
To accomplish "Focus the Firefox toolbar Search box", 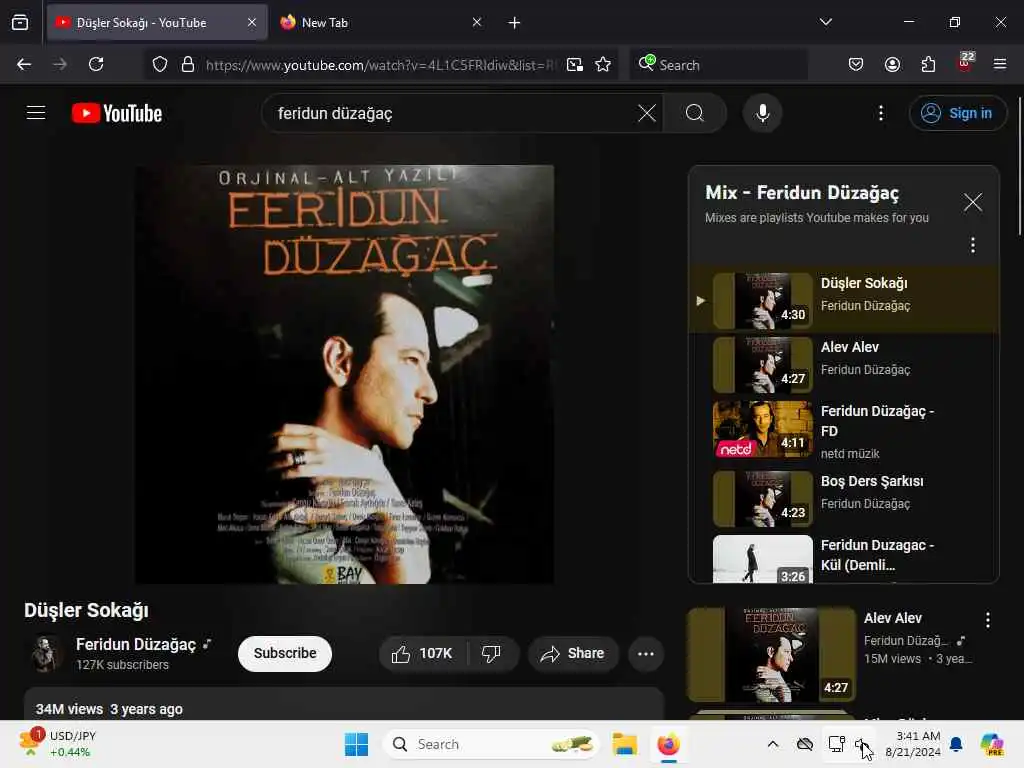I will (718, 65).
